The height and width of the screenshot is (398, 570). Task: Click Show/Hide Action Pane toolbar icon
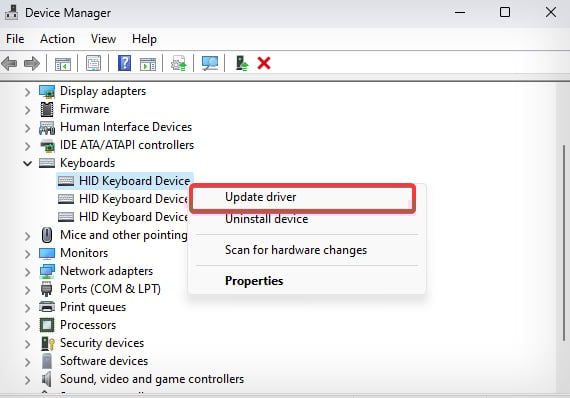148,64
